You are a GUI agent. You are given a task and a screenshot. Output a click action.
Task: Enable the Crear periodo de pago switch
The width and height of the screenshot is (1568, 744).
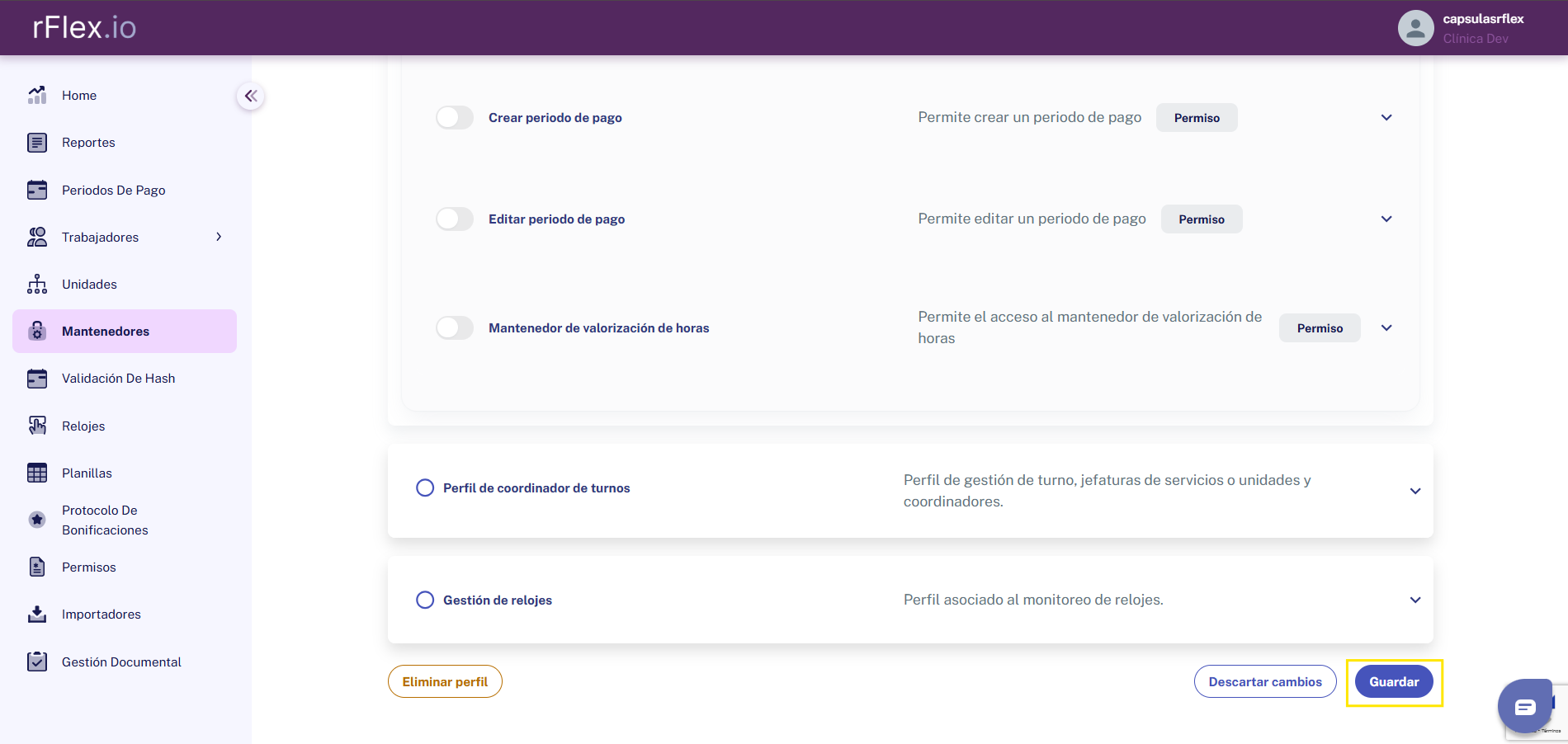pos(455,118)
